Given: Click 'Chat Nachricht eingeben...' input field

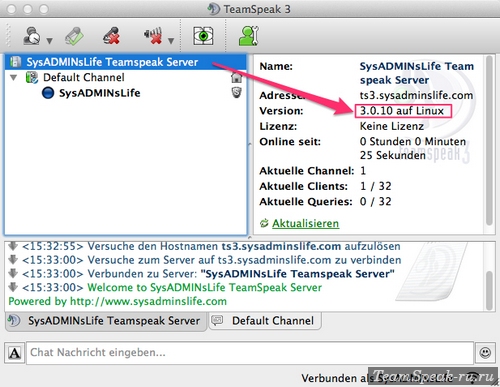Looking at the screenshot, I should [250, 352].
